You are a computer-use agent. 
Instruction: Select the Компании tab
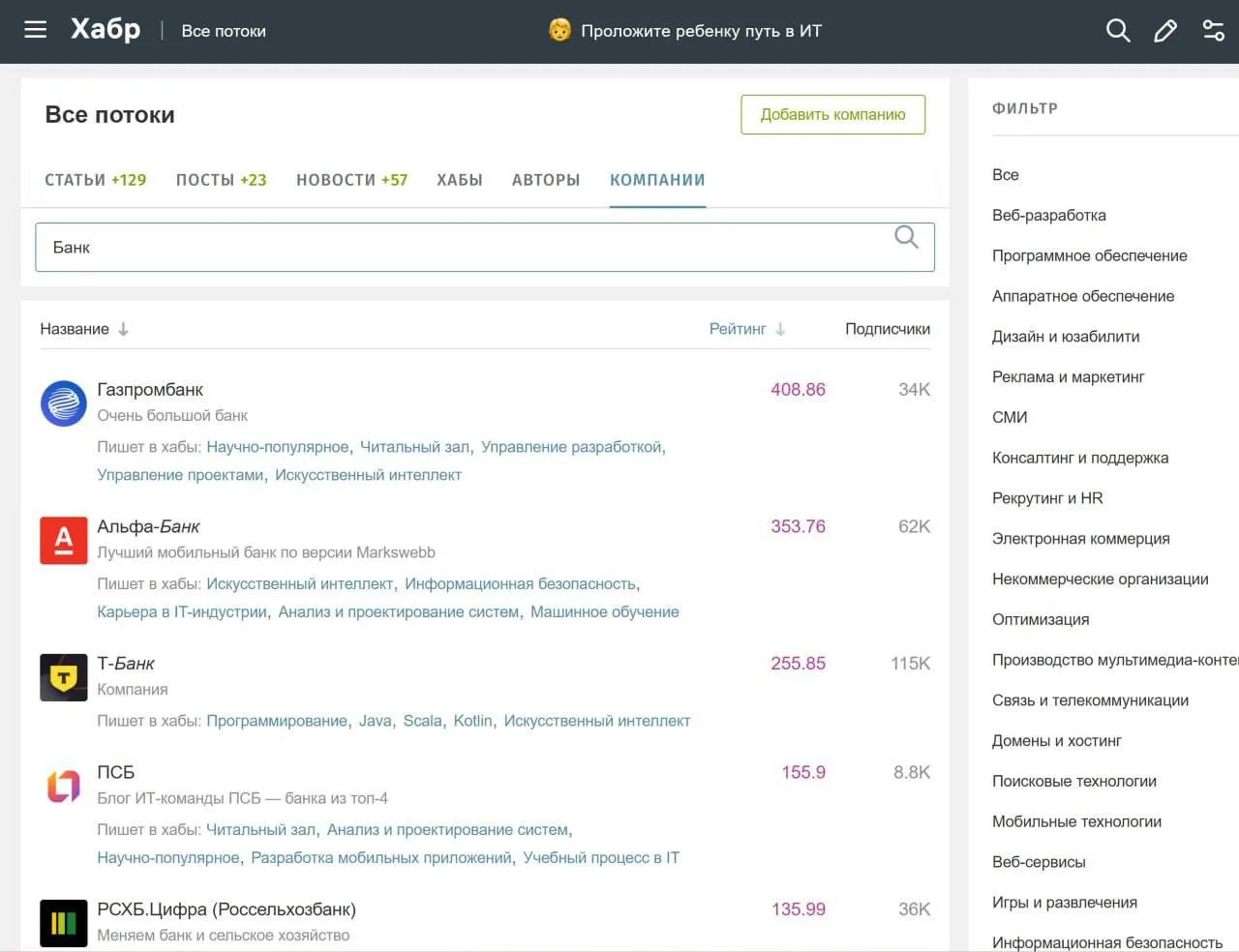point(657,180)
